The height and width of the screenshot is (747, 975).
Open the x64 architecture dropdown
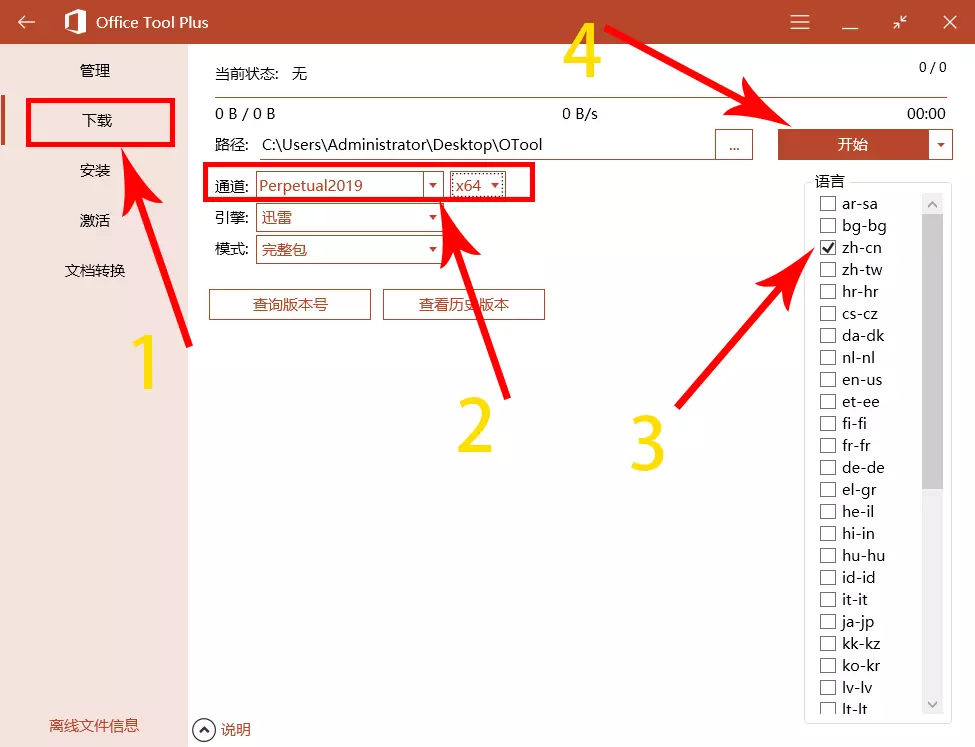[478, 185]
